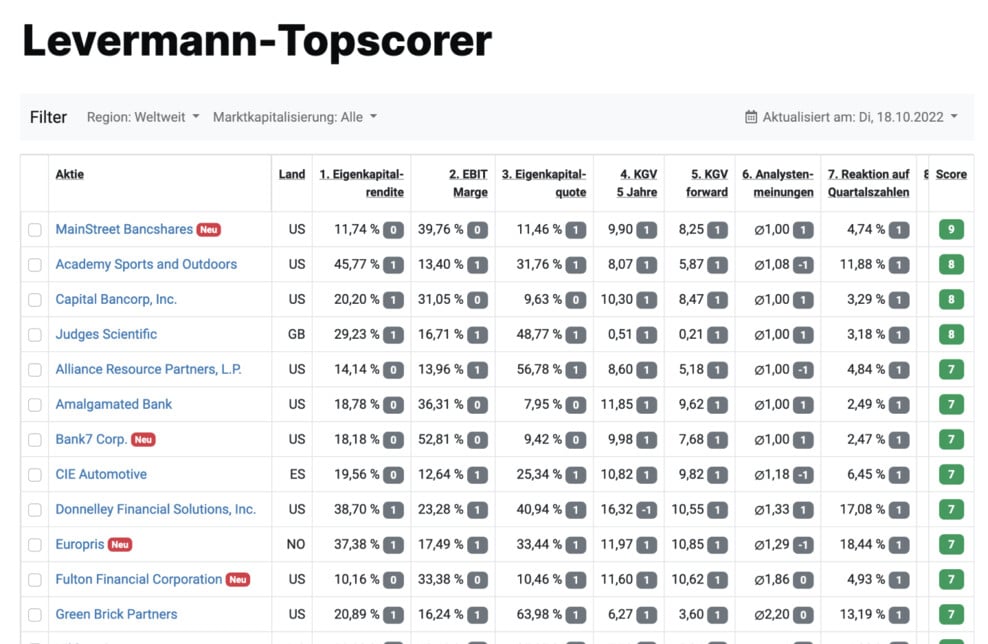Image resolution: width=988 pixels, height=644 pixels.
Task: Click the -1 badge beside Donnelley's KGV 16,32
Action: tap(646, 510)
